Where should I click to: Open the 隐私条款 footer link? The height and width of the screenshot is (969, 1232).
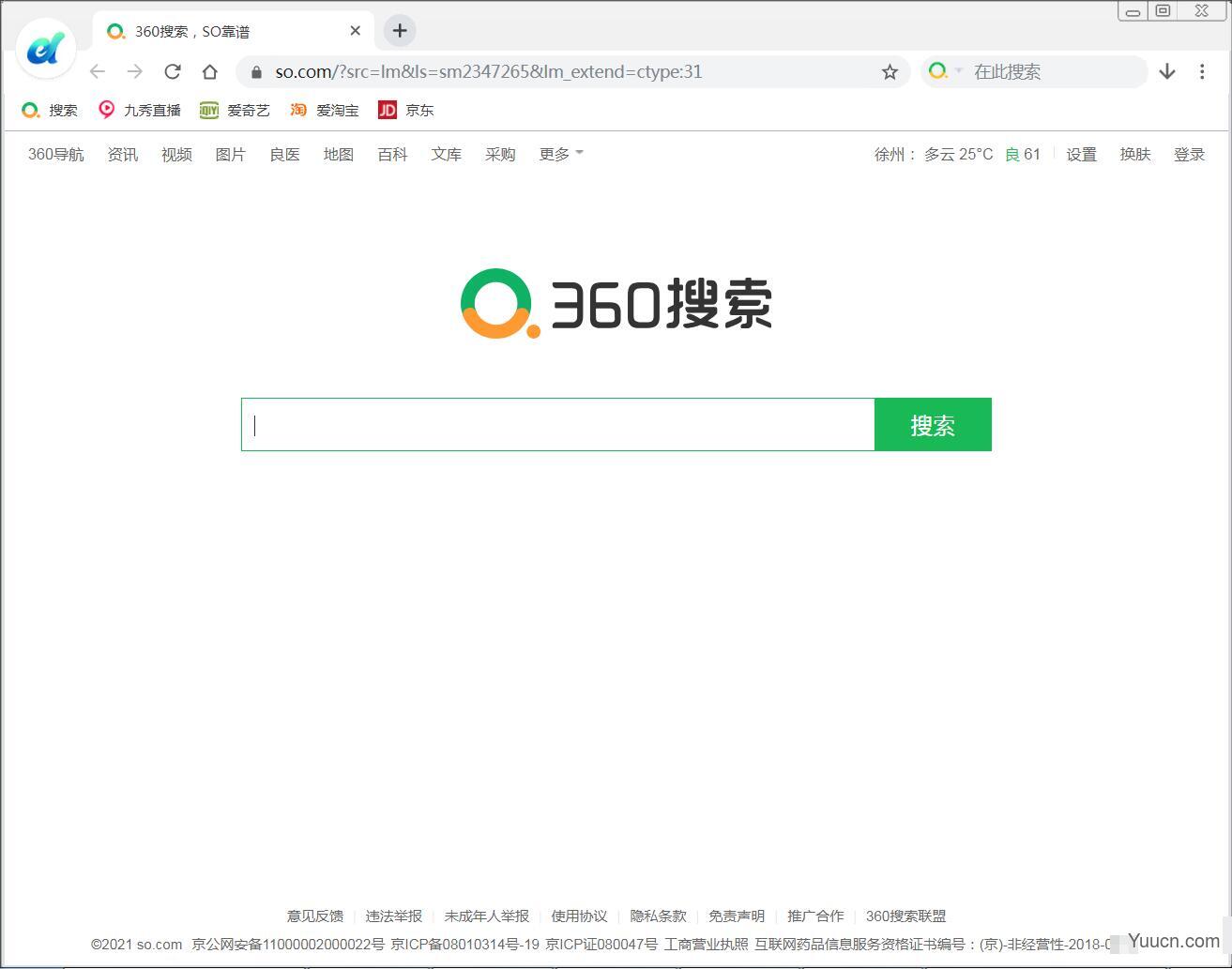(659, 916)
